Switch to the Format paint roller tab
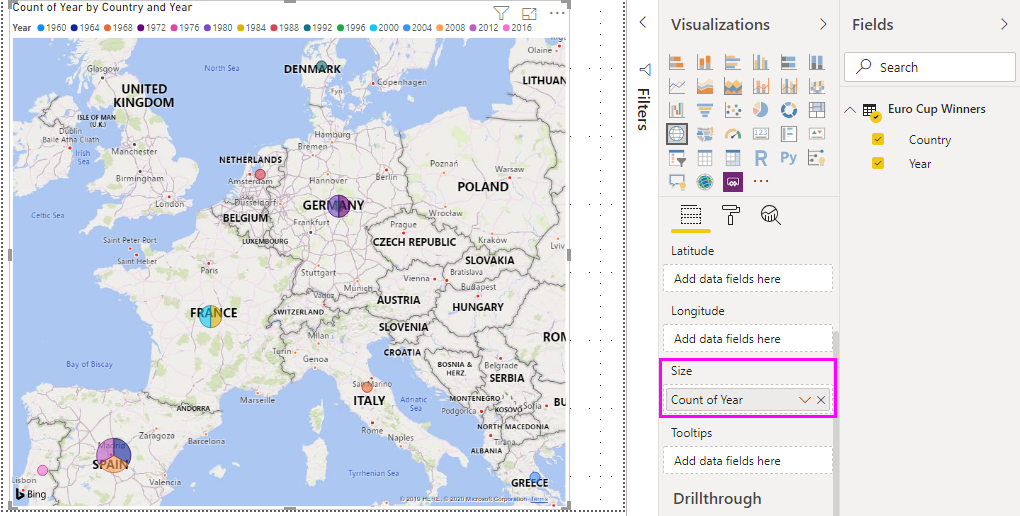1020x516 pixels. click(x=731, y=215)
